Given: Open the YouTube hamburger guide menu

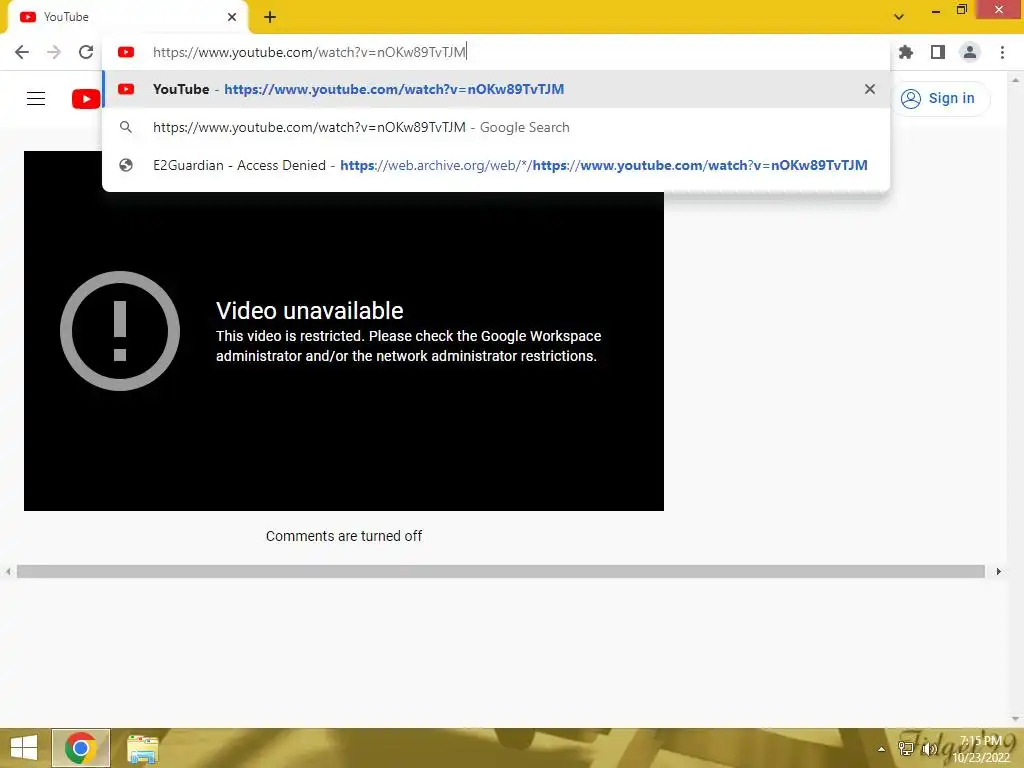Looking at the screenshot, I should pos(36,99).
